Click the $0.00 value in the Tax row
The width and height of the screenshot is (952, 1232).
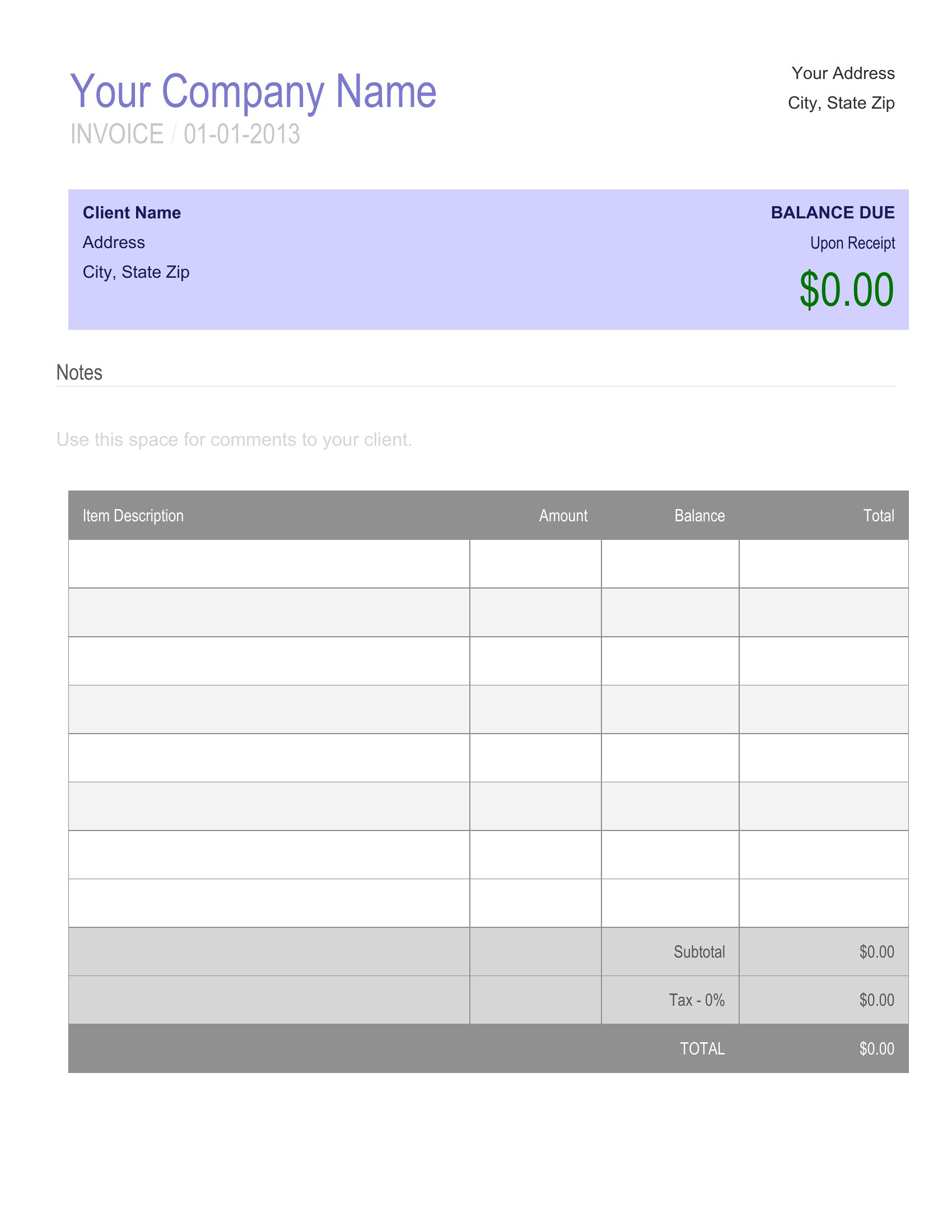[x=876, y=1000]
